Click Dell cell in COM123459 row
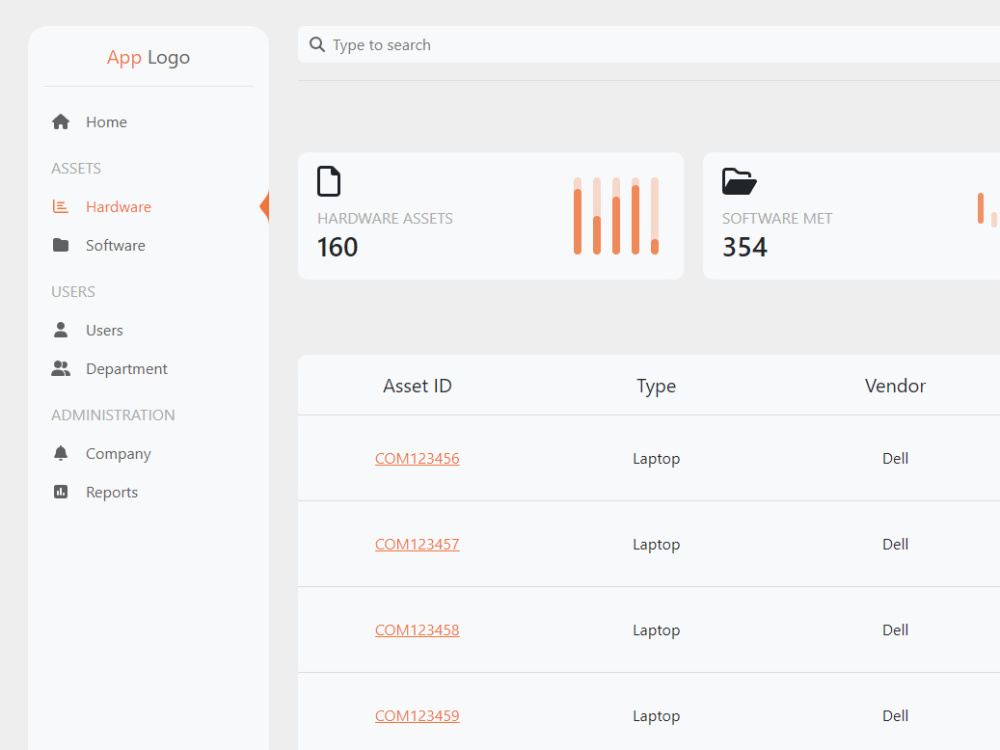 point(895,716)
